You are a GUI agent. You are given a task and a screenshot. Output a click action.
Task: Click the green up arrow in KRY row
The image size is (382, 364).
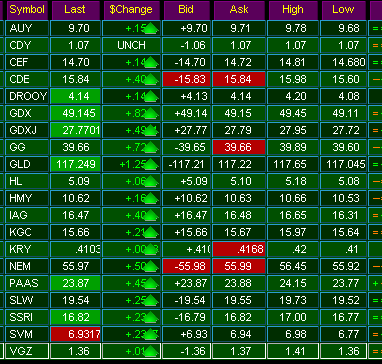[x=151, y=249]
